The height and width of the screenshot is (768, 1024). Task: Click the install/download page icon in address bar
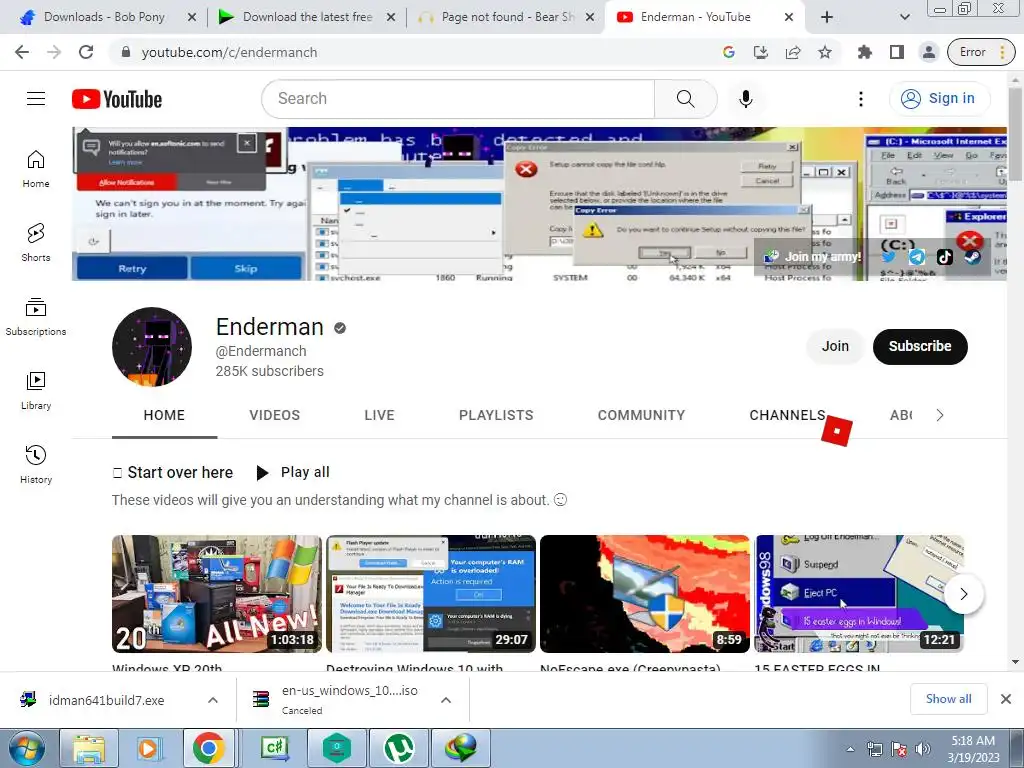(x=761, y=52)
